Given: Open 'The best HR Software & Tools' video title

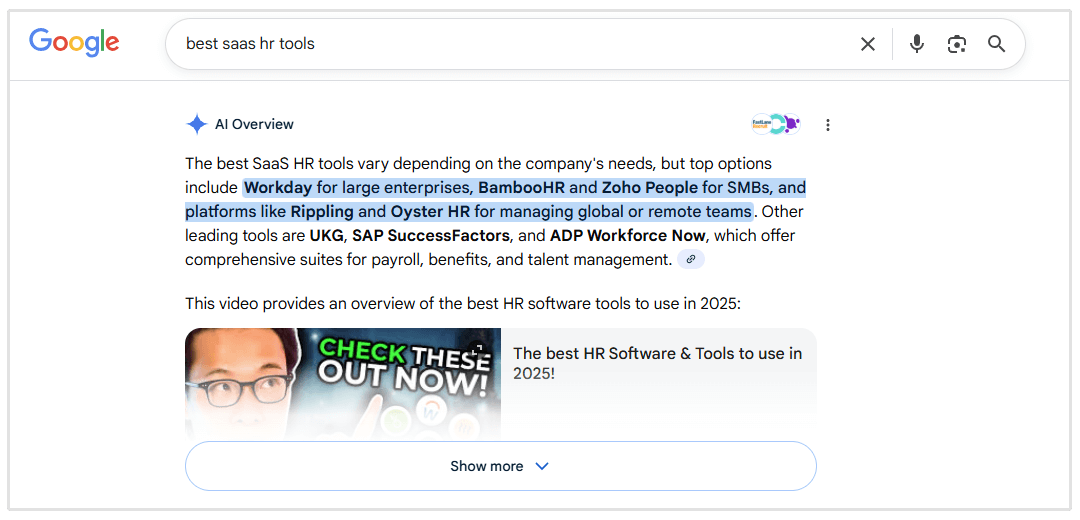Looking at the screenshot, I should [x=657, y=363].
